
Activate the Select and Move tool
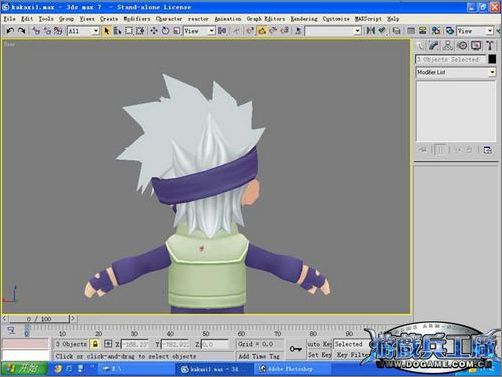[x=154, y=31]
